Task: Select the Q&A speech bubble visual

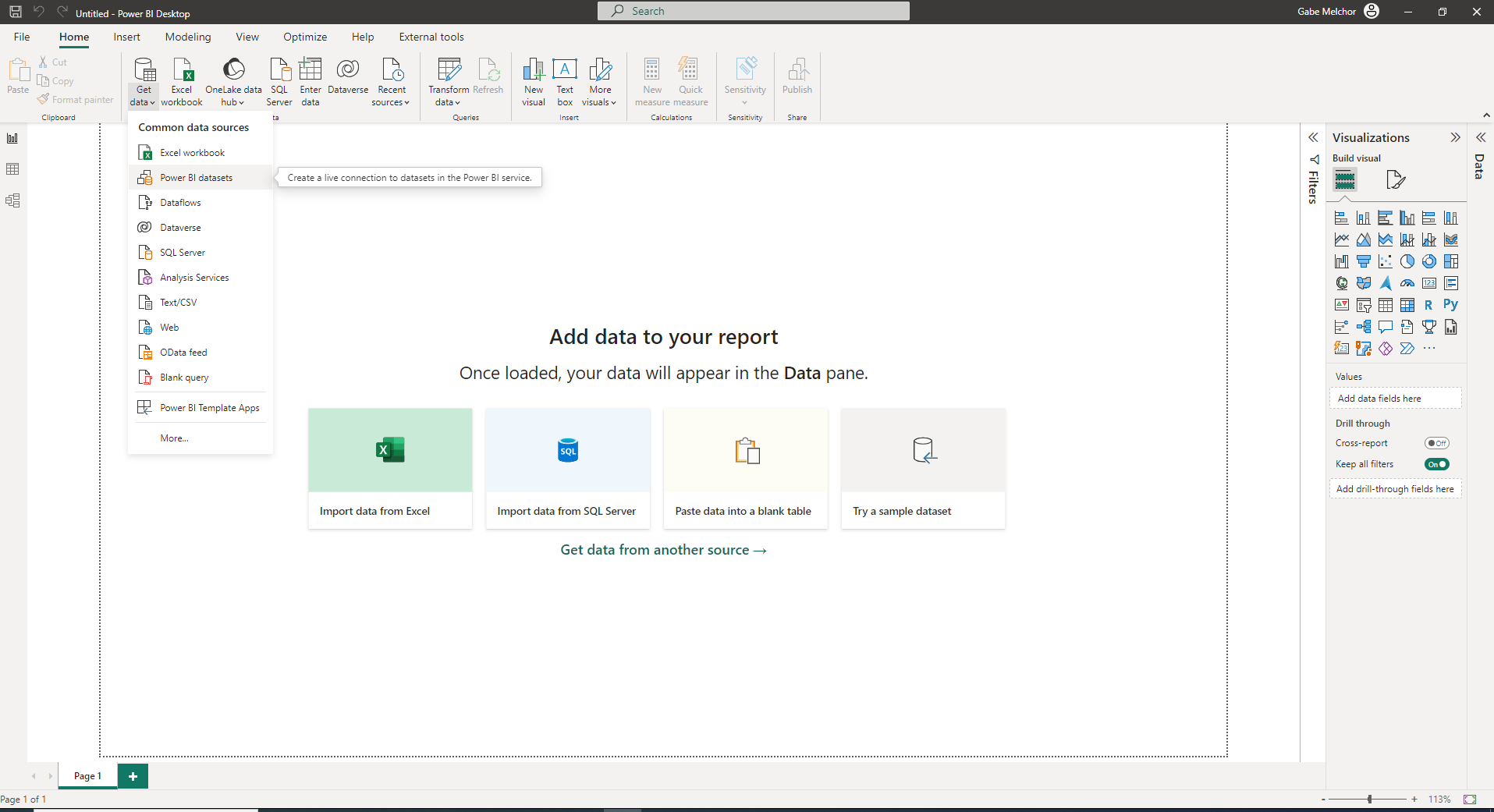Action: tap(1385, 327)
